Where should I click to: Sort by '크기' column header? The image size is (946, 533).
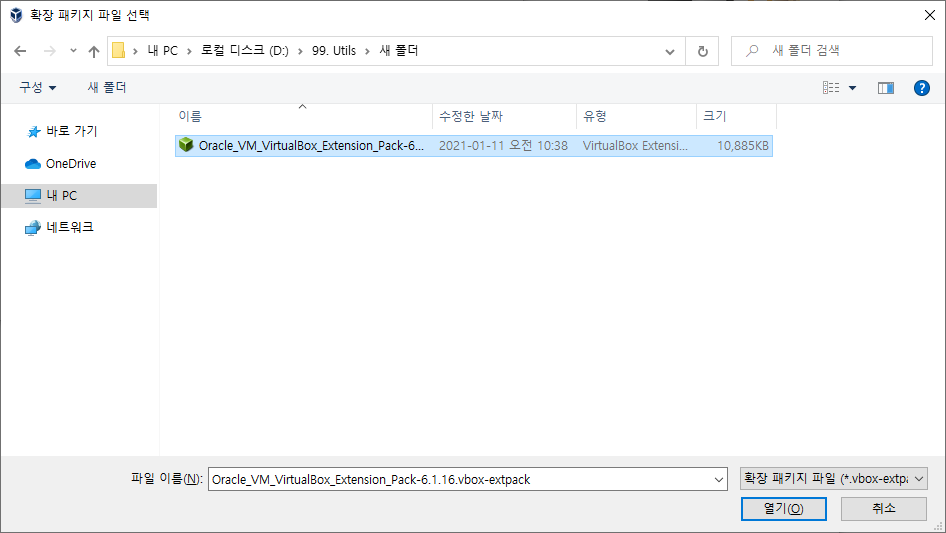point(736,116)
